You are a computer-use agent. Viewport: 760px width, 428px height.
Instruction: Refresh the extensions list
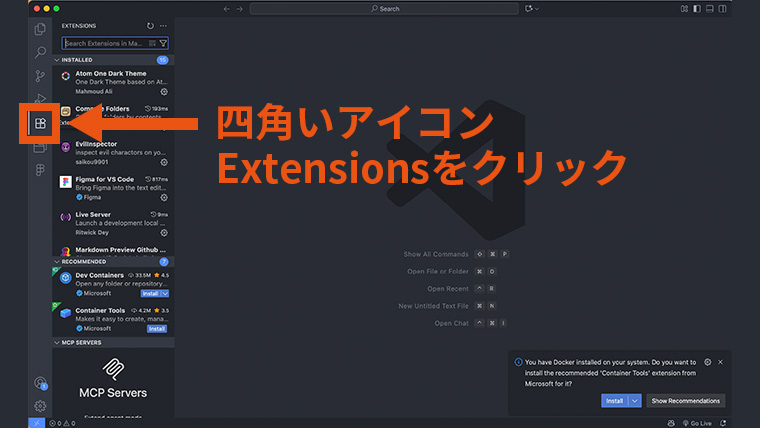click(x=150, y=25)
